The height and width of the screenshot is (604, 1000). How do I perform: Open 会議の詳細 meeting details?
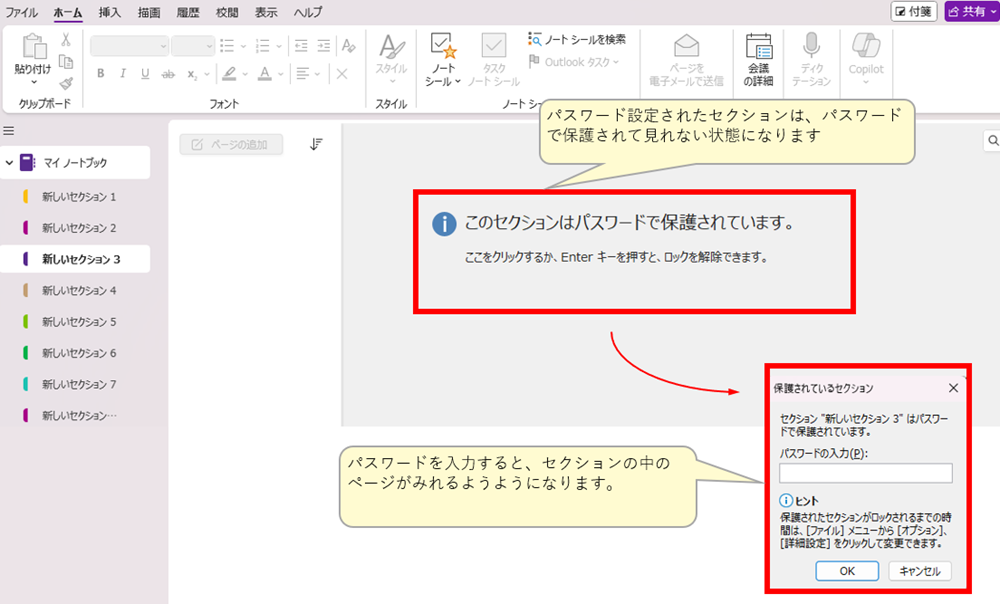pyautogui.click(x=759, y=57)
